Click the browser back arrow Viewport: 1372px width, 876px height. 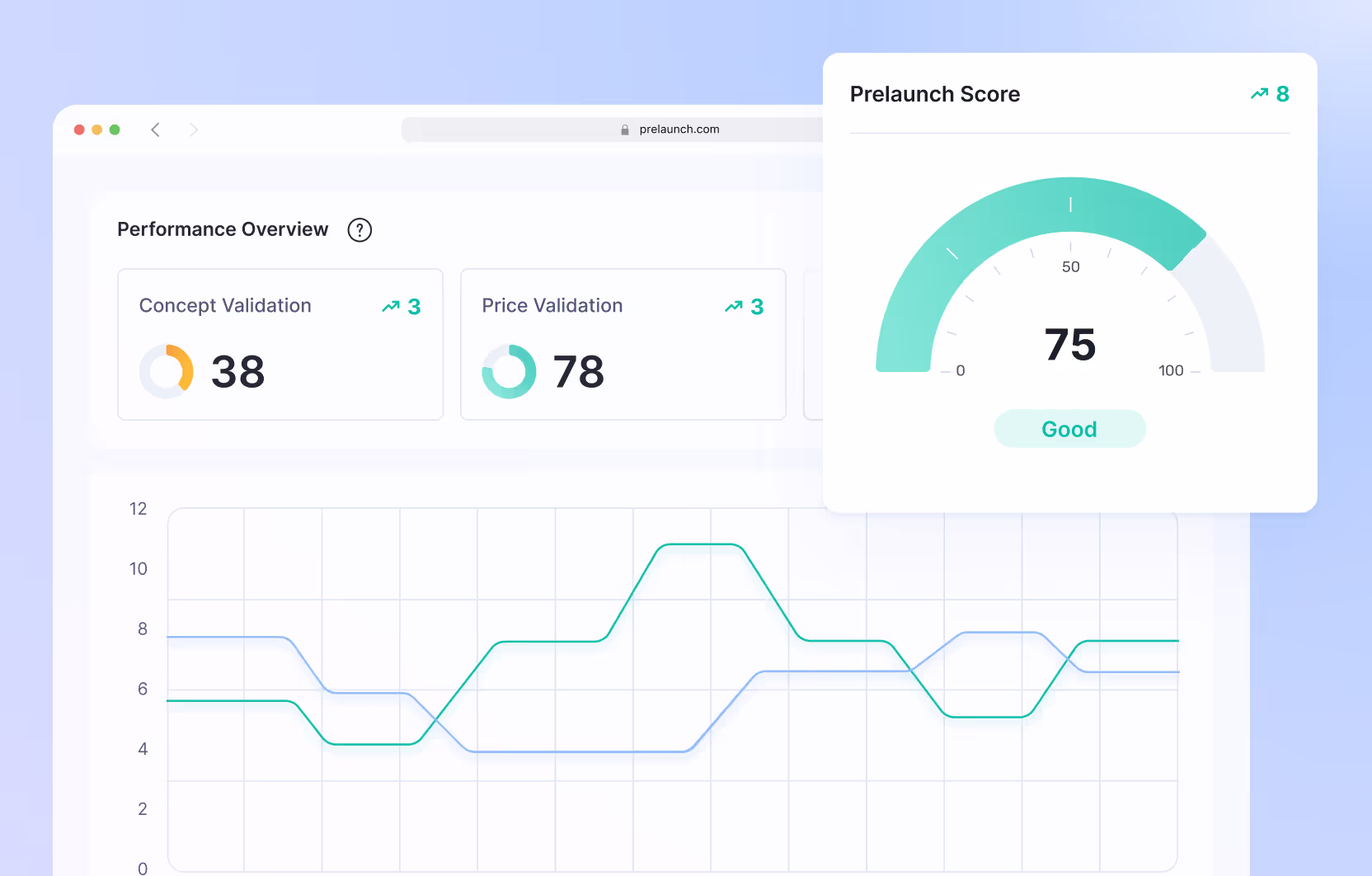pyautogui.click(x=155, y=130)
